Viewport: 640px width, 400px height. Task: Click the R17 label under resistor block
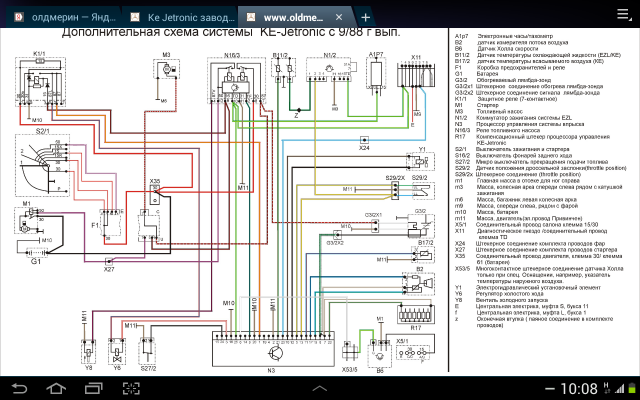pyautogui.click(x=416, y=328)
